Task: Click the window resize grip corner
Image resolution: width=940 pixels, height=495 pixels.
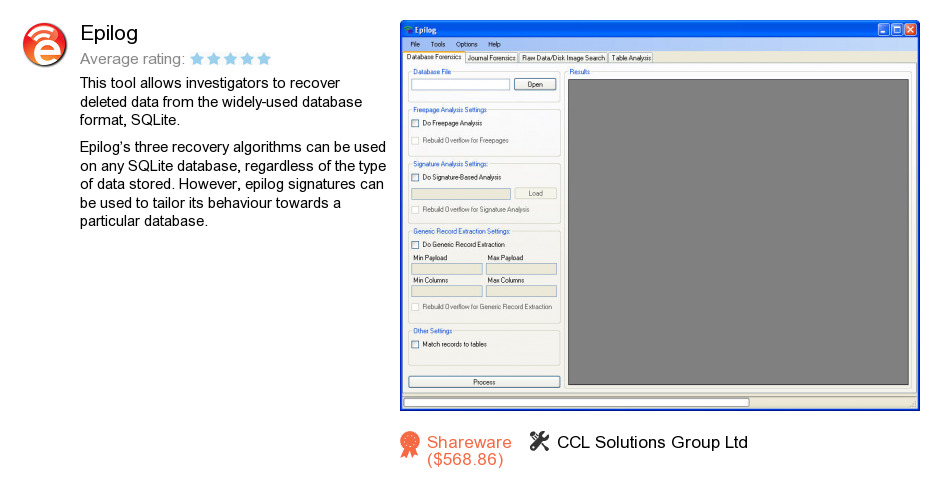Action: (x=912, y=404)
